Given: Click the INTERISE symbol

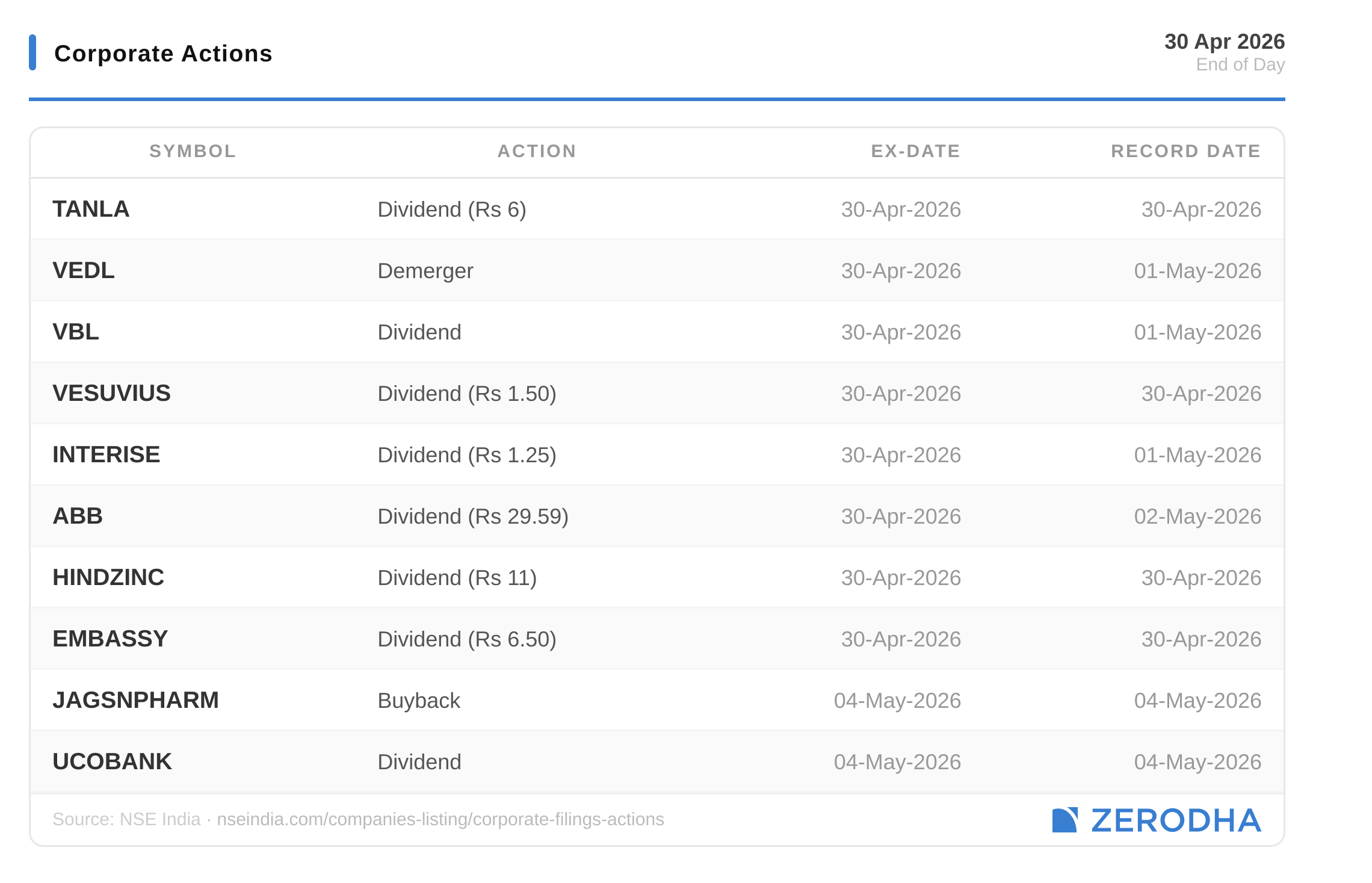Looking at the screenshot, I should [107, 454].
